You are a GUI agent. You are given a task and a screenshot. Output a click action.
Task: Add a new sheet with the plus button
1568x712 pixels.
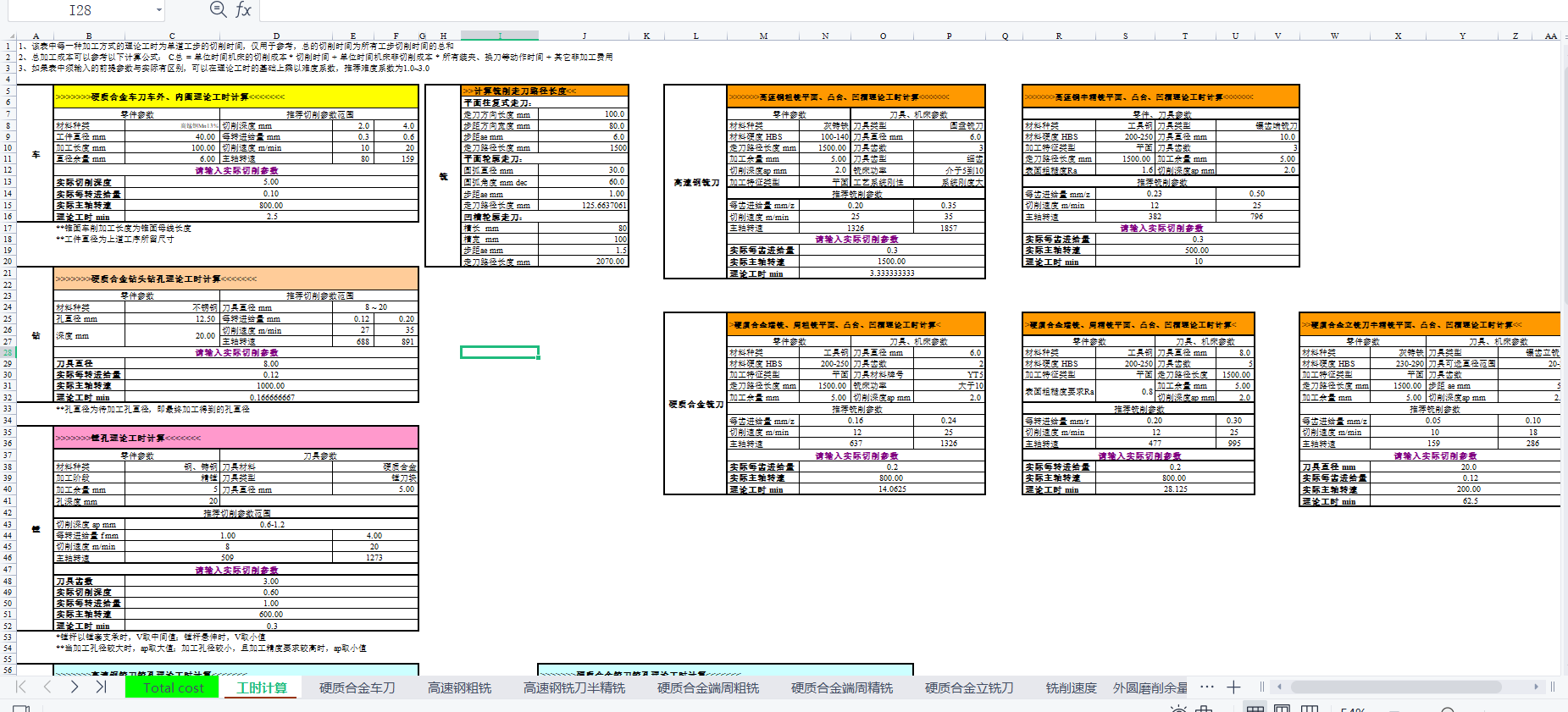[1233, 687]
